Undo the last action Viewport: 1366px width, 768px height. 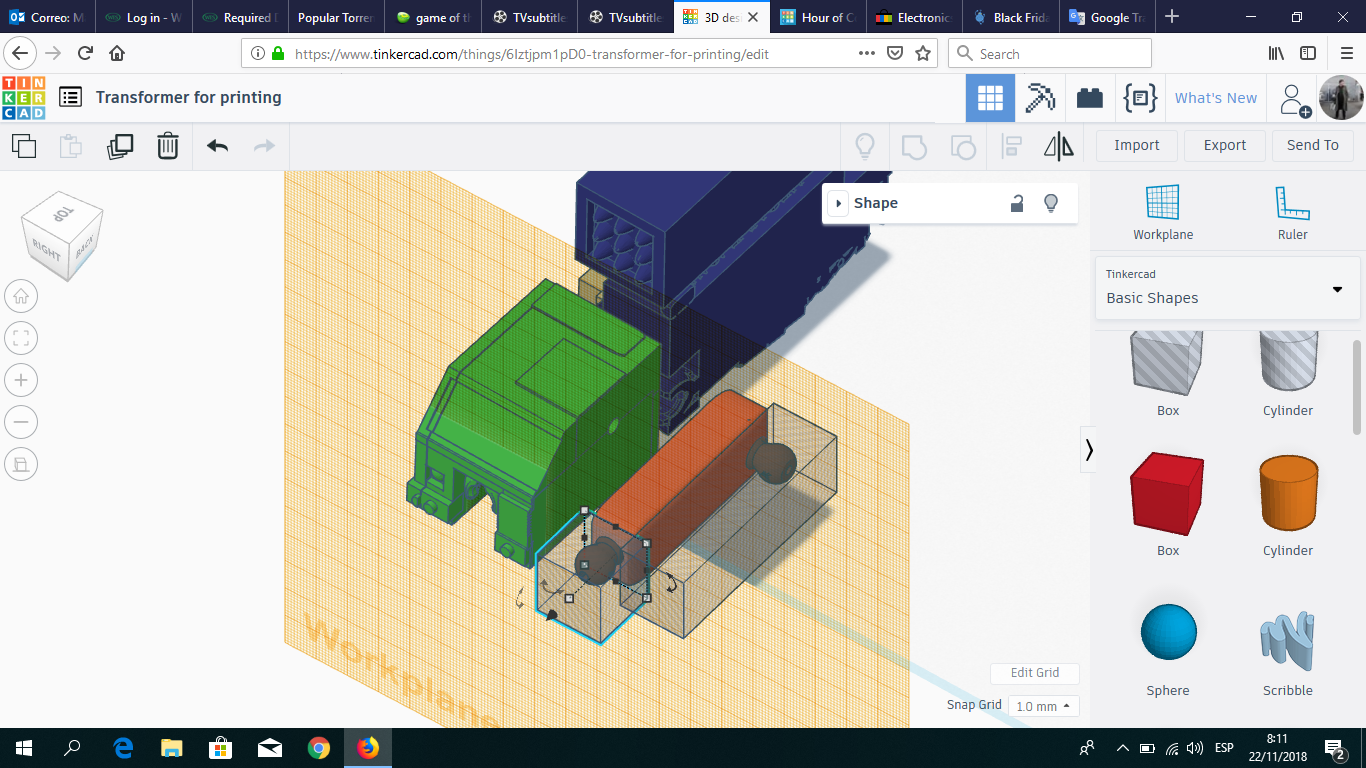217,146
